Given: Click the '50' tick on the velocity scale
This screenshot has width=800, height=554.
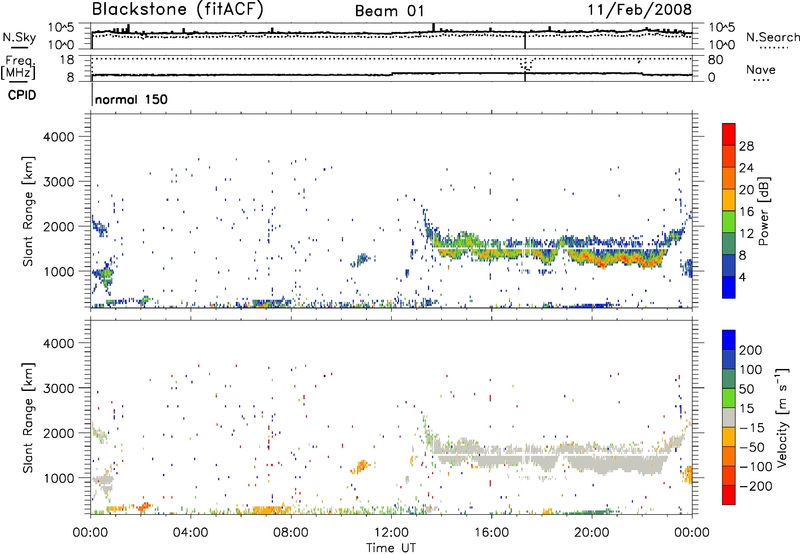Looking at the screenshot, I should point(746,389).
